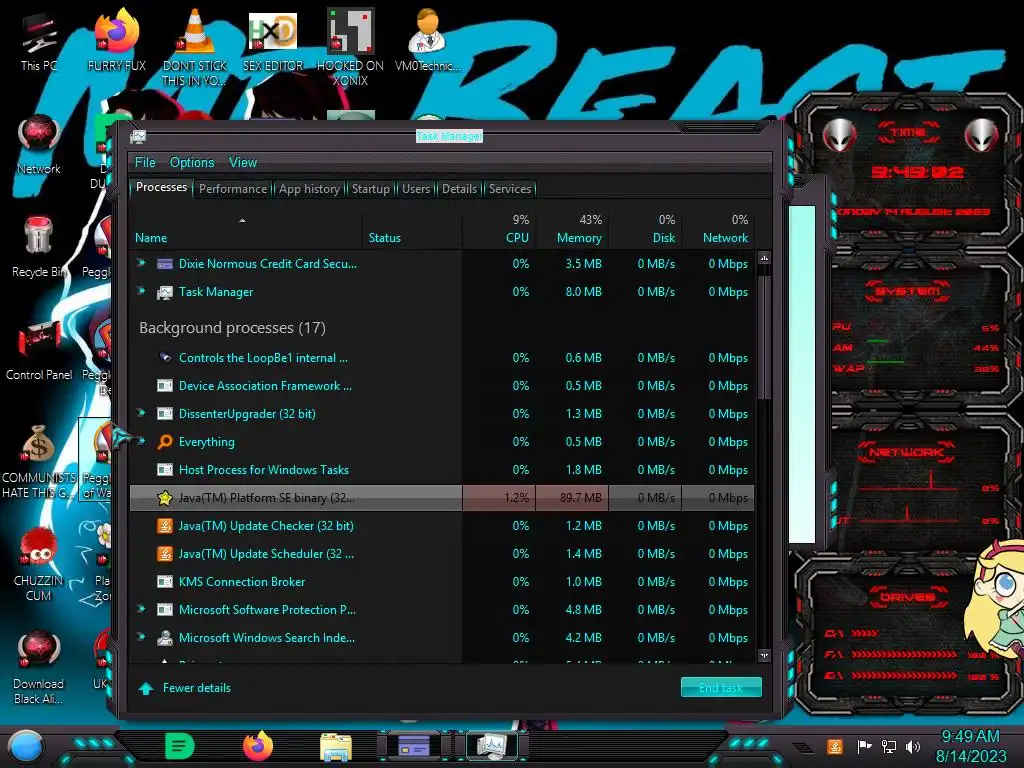Select the CHUZZIN CUM desktop icon
Viewport: 1024px width, 768px height.
coord(39,563)
